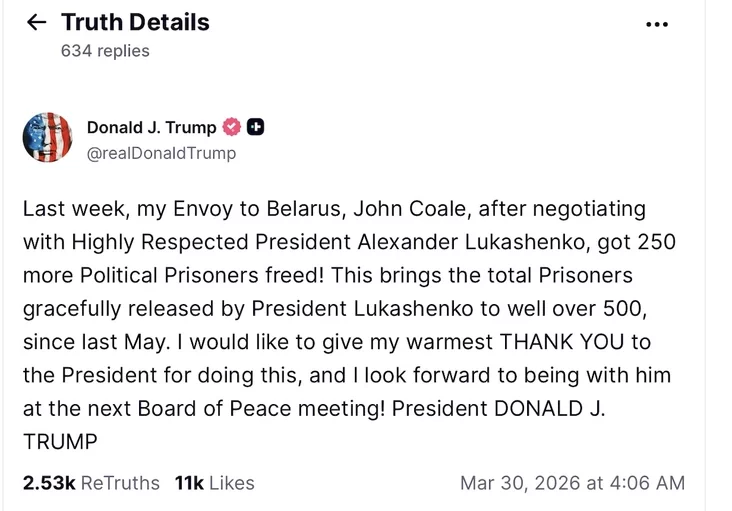Open the three-dot more options menu
Image resolution: width=732 pixels, height=511 pixels.
pyautogui.click(x=657, y=24)
